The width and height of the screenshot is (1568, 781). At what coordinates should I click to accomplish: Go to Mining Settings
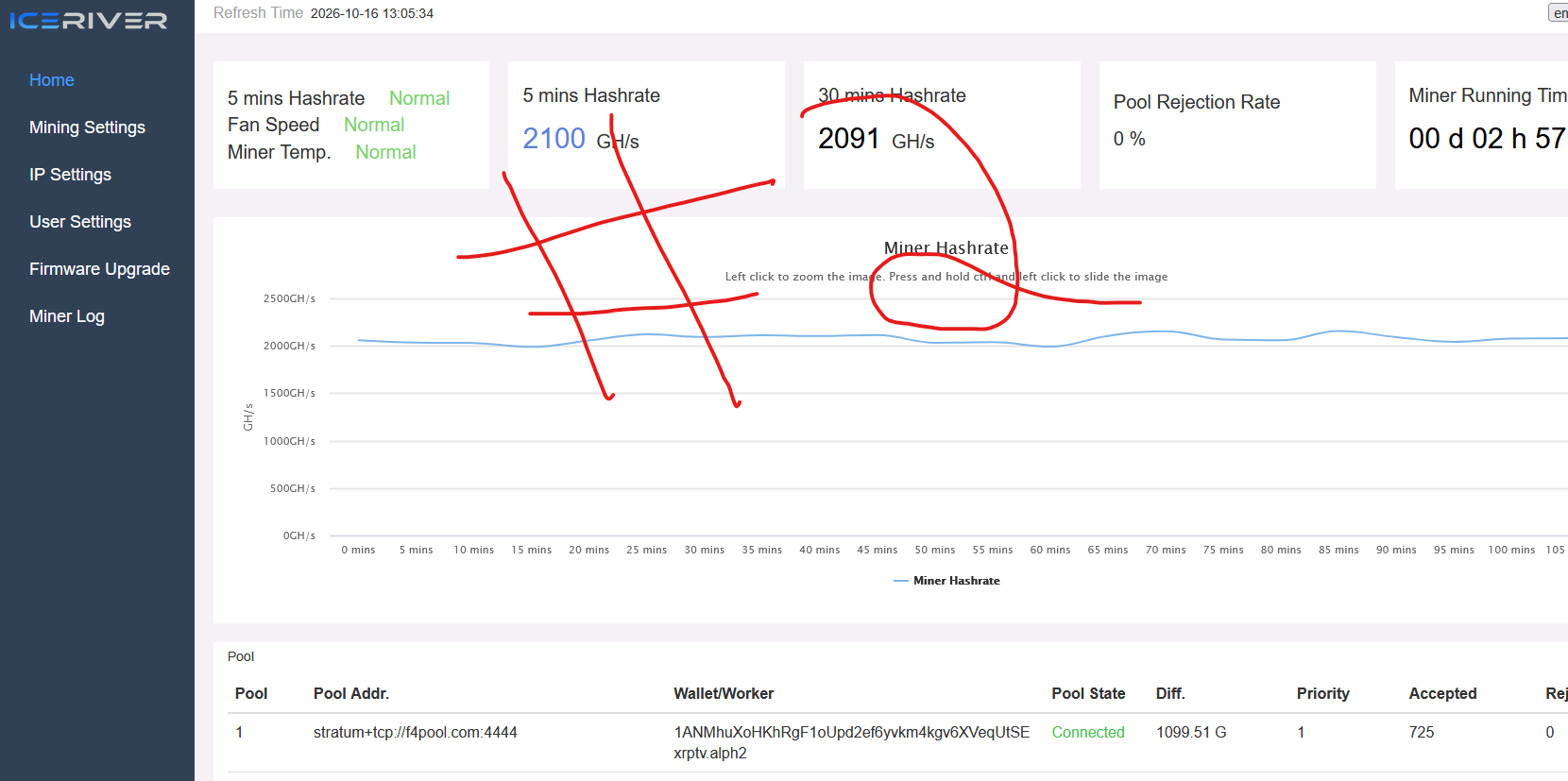click(87, 127)
